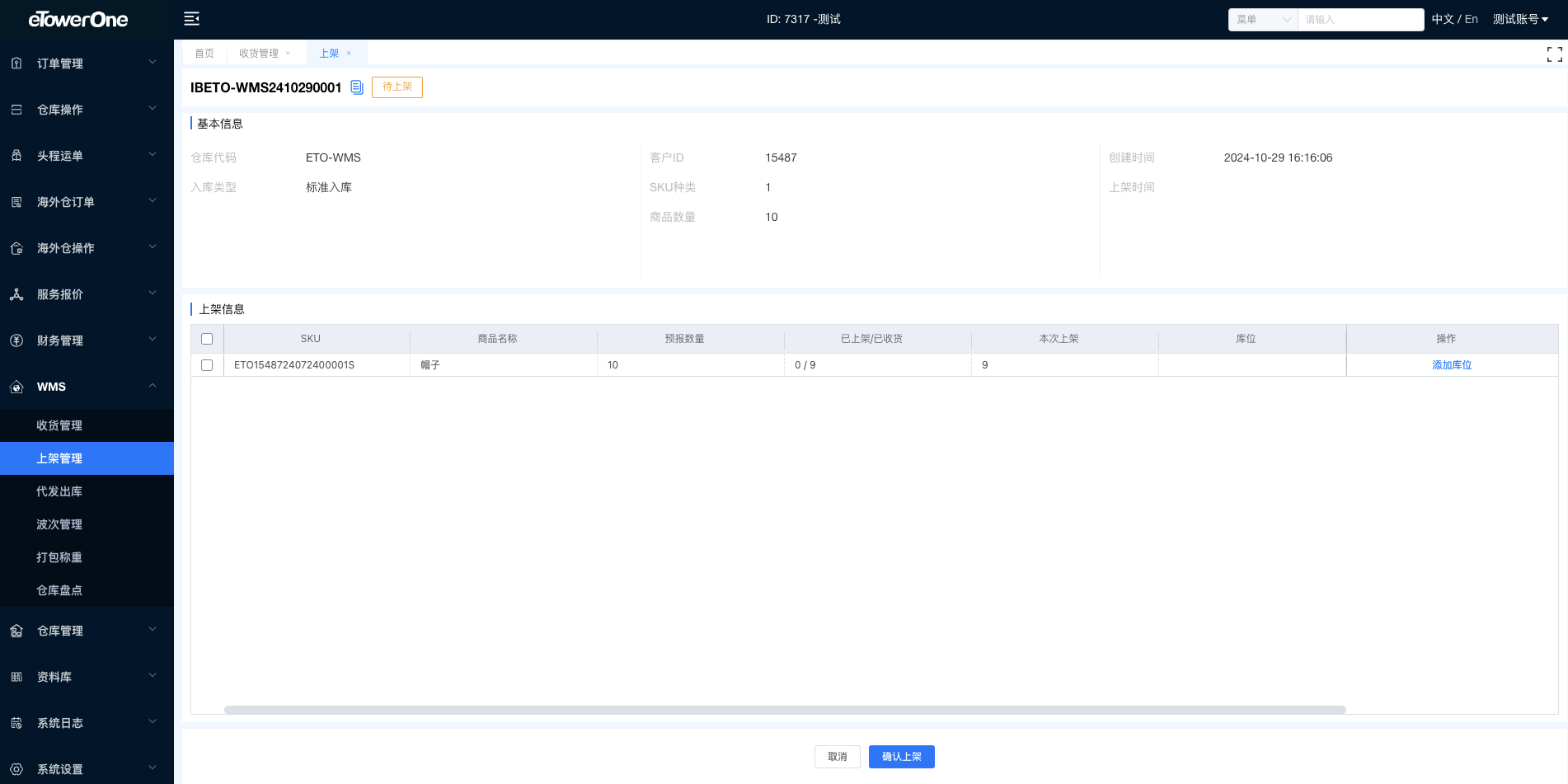Open the 菜单 search dropdown
Screen dimensions: 1568x784
tap(1262, 20)
